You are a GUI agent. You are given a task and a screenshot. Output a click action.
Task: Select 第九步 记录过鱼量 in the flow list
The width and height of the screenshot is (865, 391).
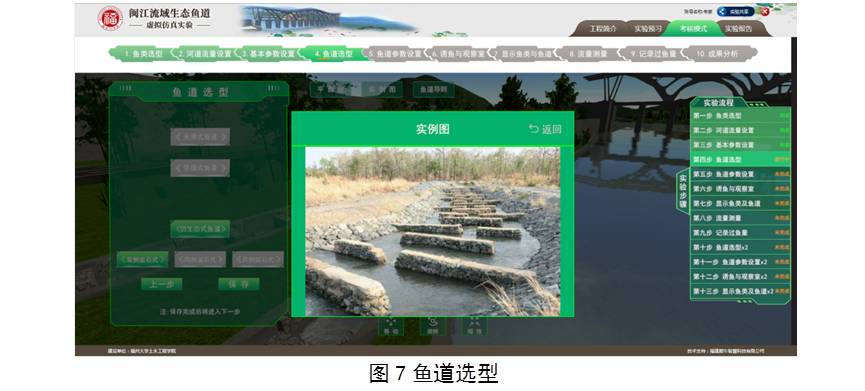click(x=740, y=233)
